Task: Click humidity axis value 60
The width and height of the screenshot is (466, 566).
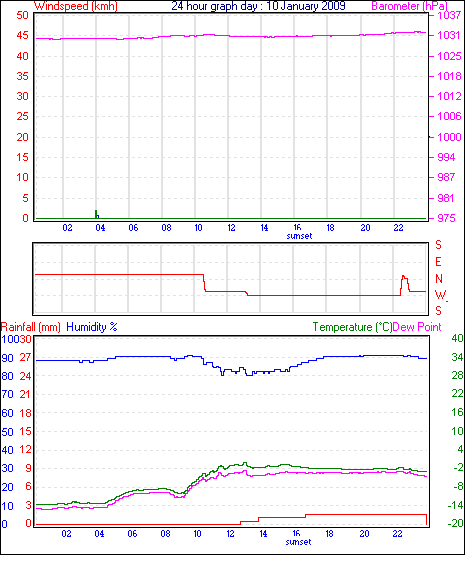Action: [x=7, y=413]
